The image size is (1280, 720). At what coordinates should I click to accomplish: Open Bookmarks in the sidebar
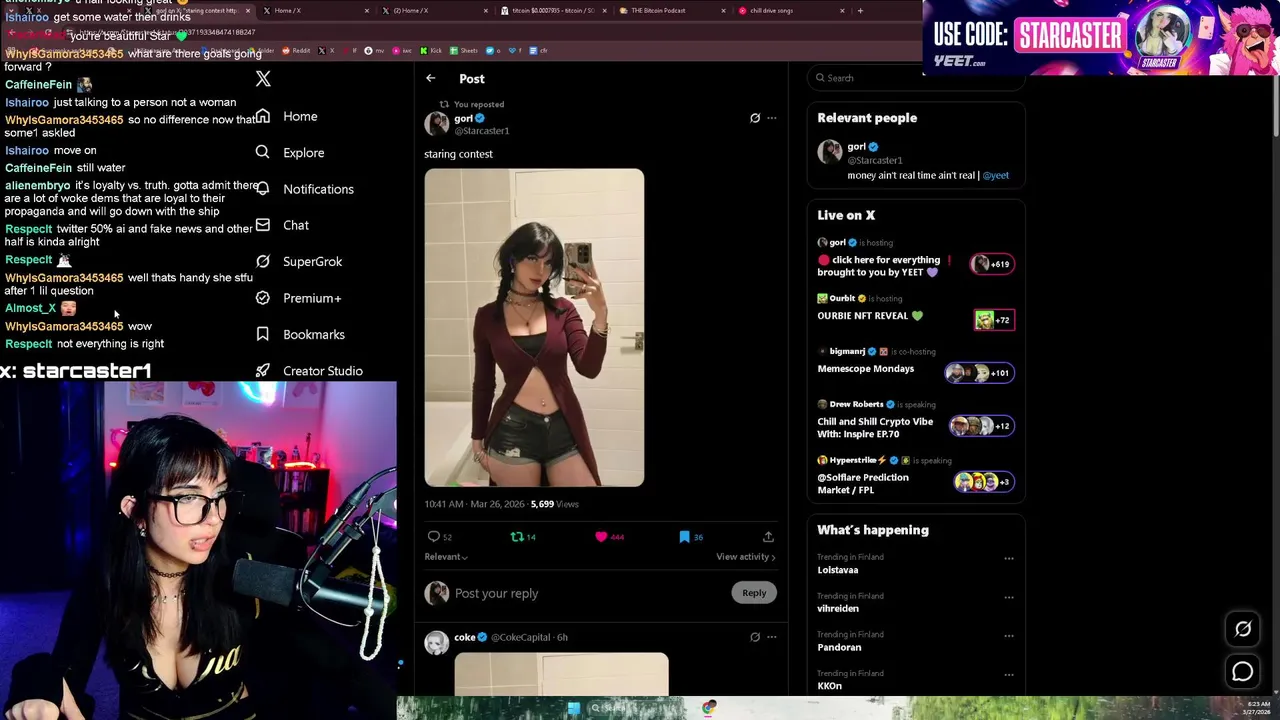pos(300,334)
